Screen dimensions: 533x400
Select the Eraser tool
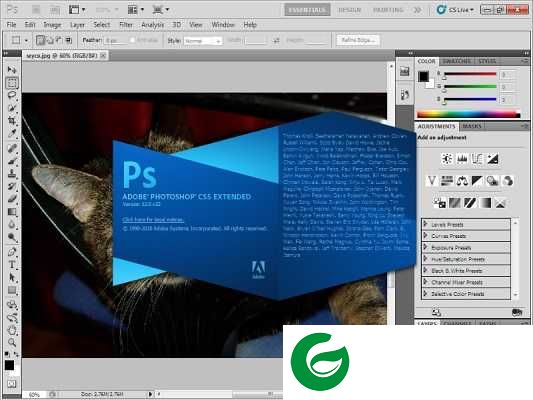click(12, 199)
